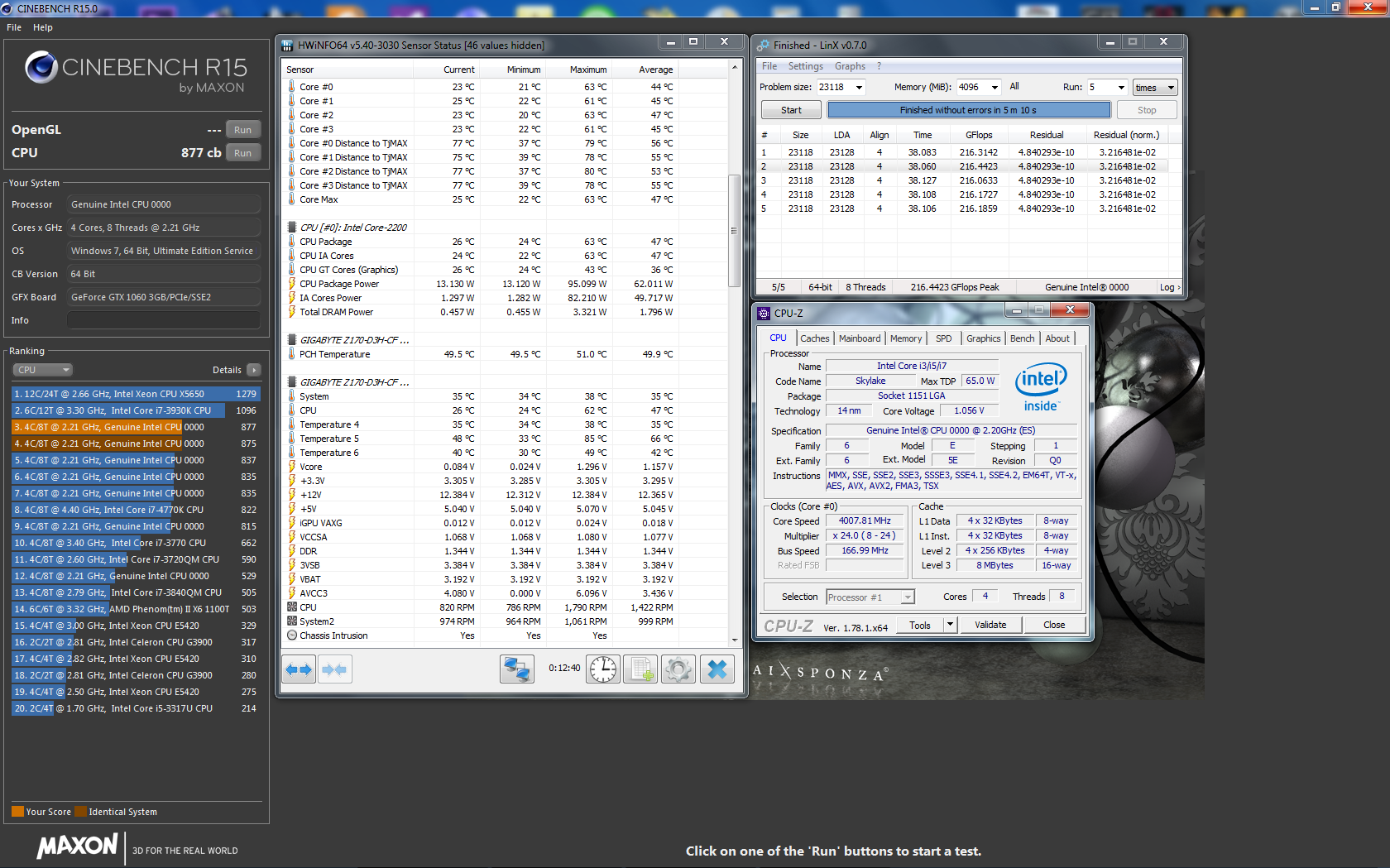The image size is (1390, 868).
Task: Click thermometer icon beside Core Max
Action: [292, 199]
